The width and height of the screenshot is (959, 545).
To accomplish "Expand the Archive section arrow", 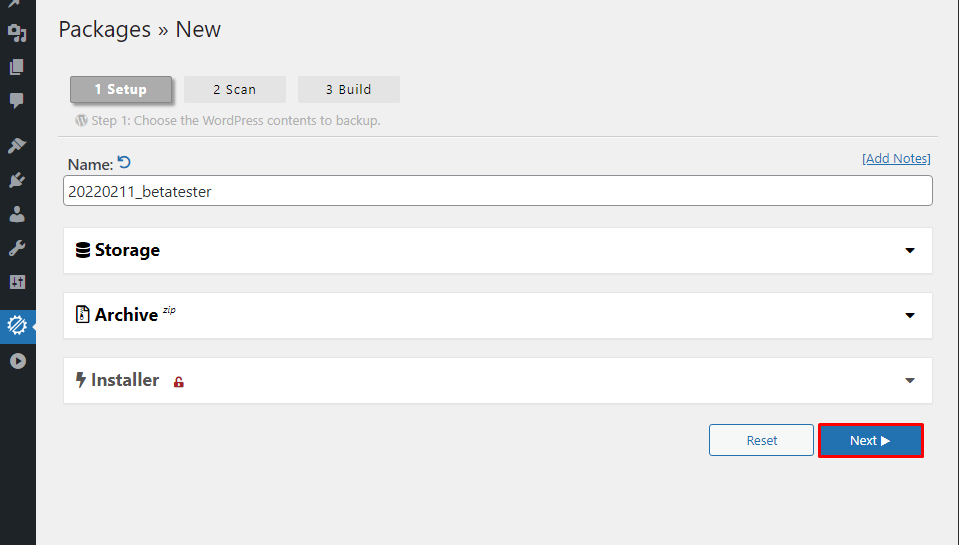I will pos(910,316).
